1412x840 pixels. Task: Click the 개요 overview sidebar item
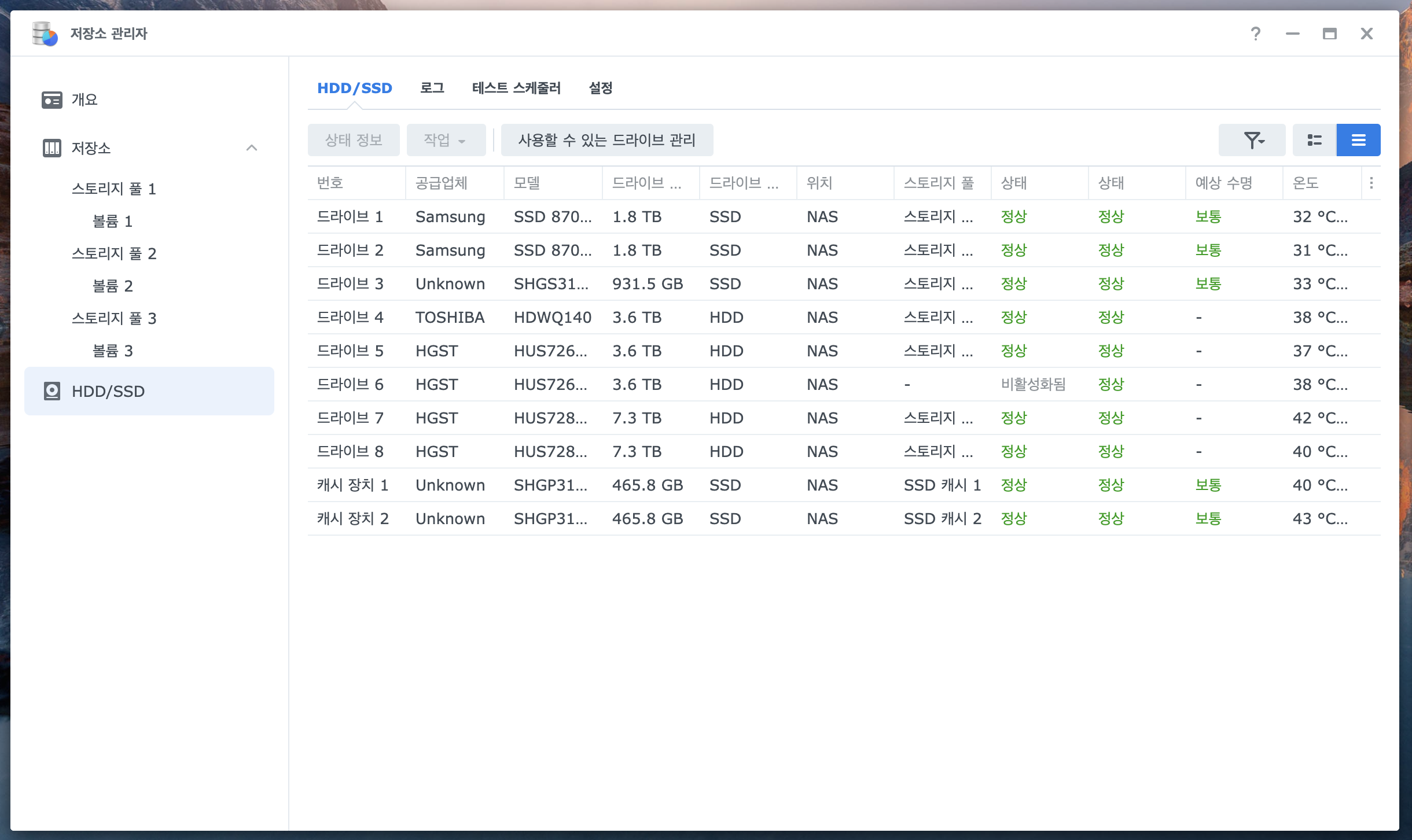[x=84, y=100]
